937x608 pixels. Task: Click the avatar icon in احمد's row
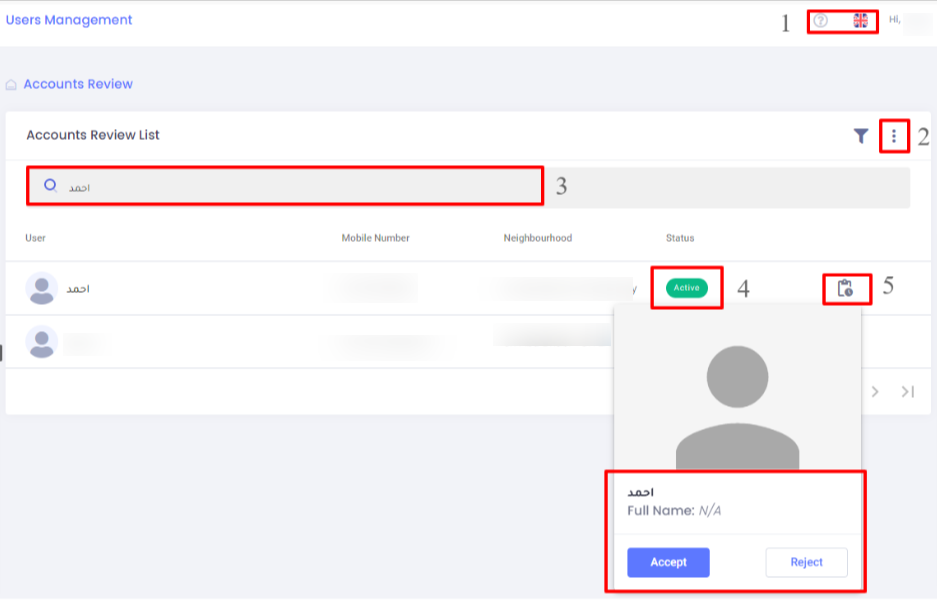click(41, 289)
